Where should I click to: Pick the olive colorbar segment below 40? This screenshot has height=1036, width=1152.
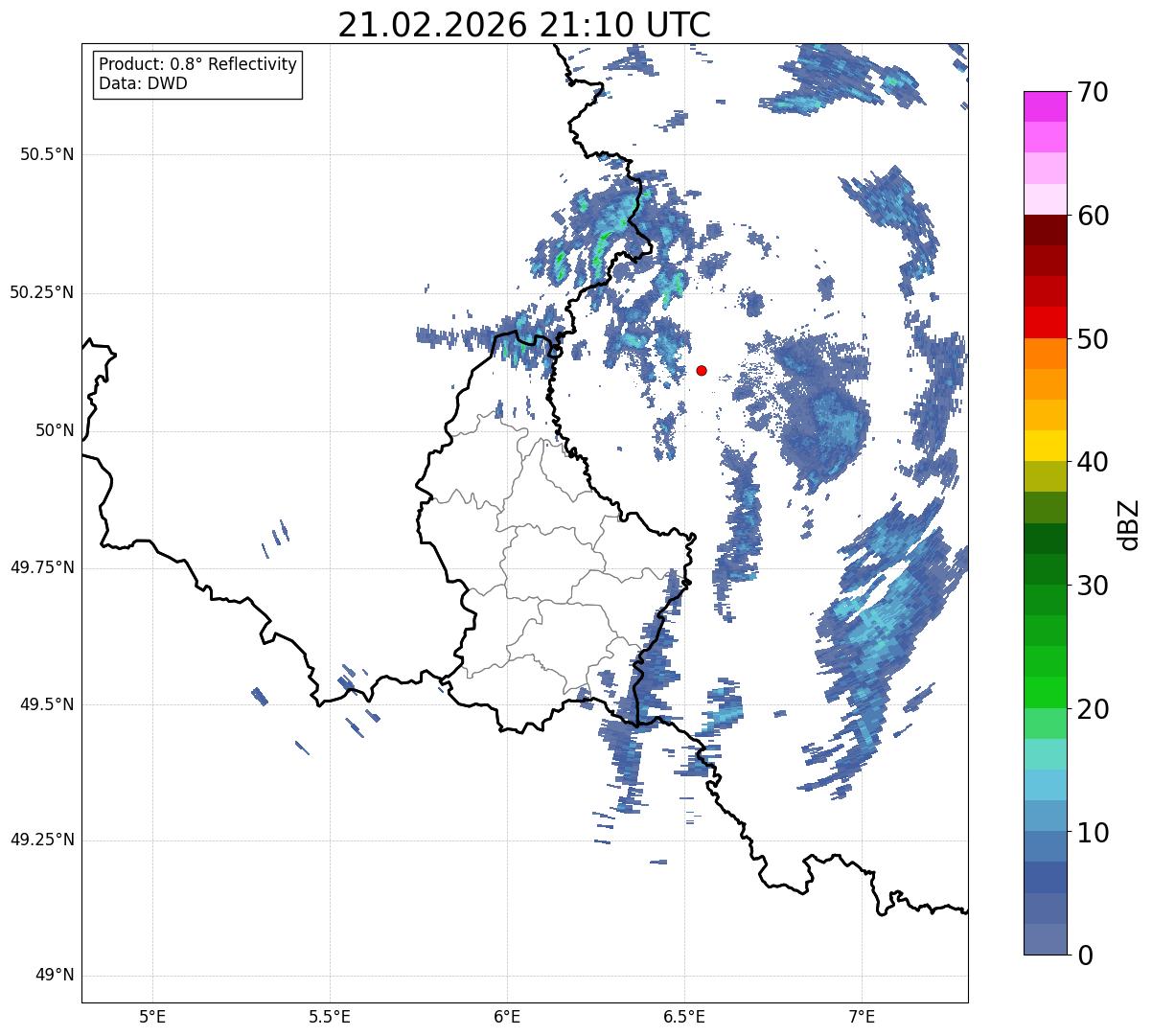[x=1046, y=477]
